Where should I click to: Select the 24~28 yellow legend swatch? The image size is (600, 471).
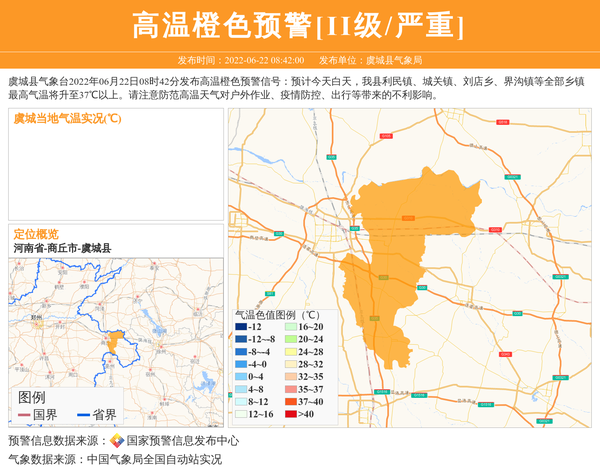pos(291,352)
